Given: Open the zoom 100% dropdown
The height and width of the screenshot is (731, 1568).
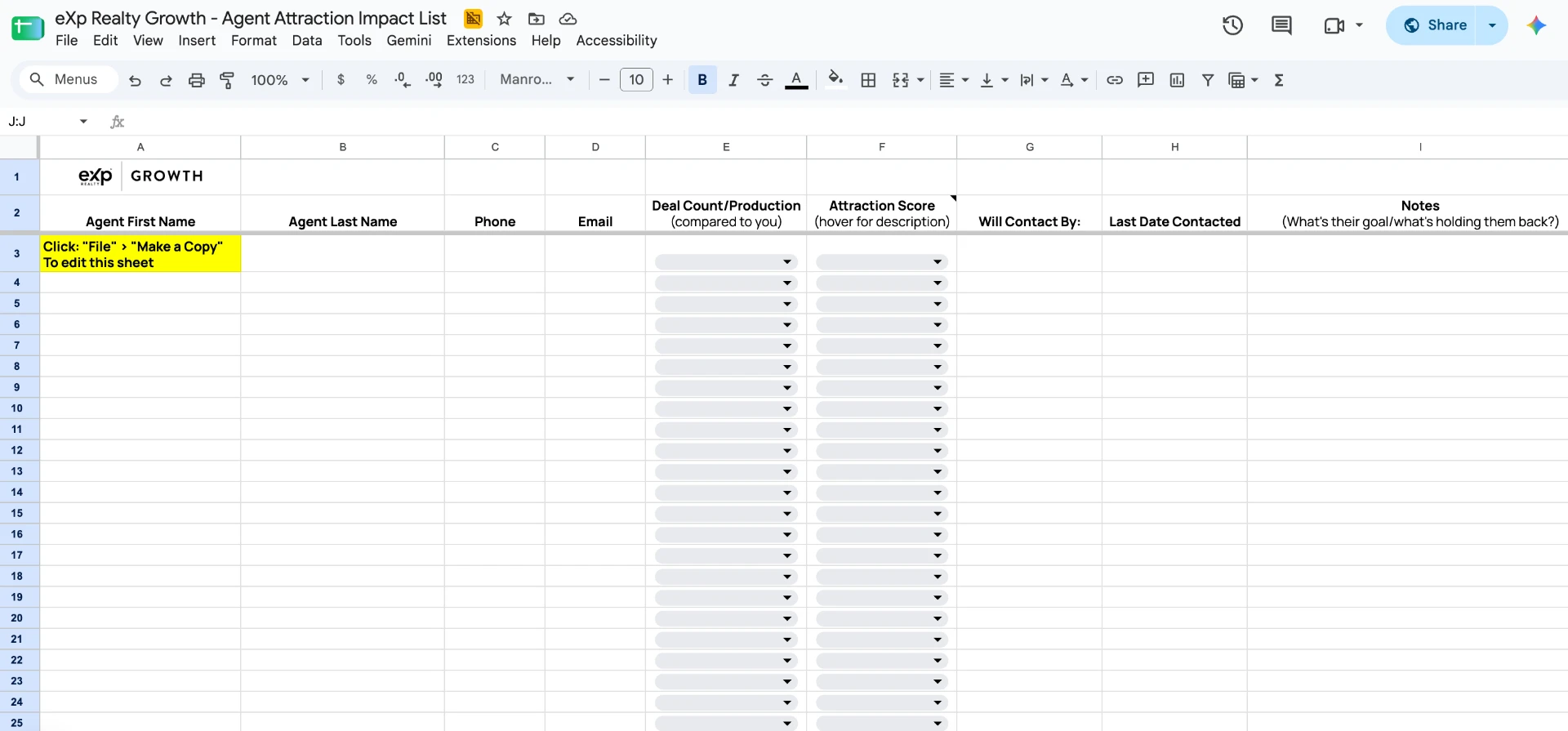Looking at the screenshot, I should click(x=280, y=80).
